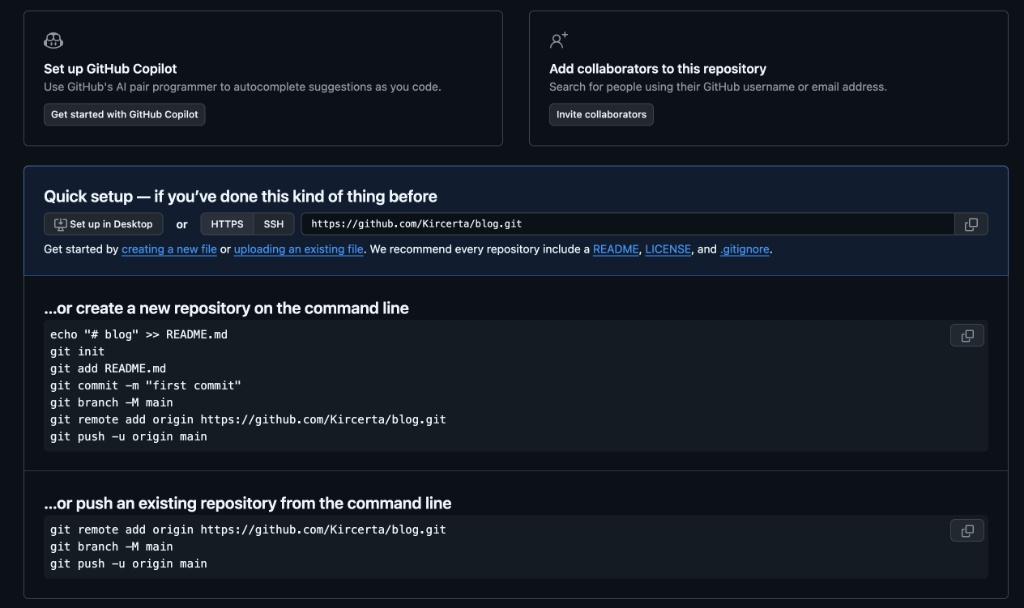Click the GitHub Copilot icon
The image size is (1024, 608).
pyautogui.click(x=54, y=41)
